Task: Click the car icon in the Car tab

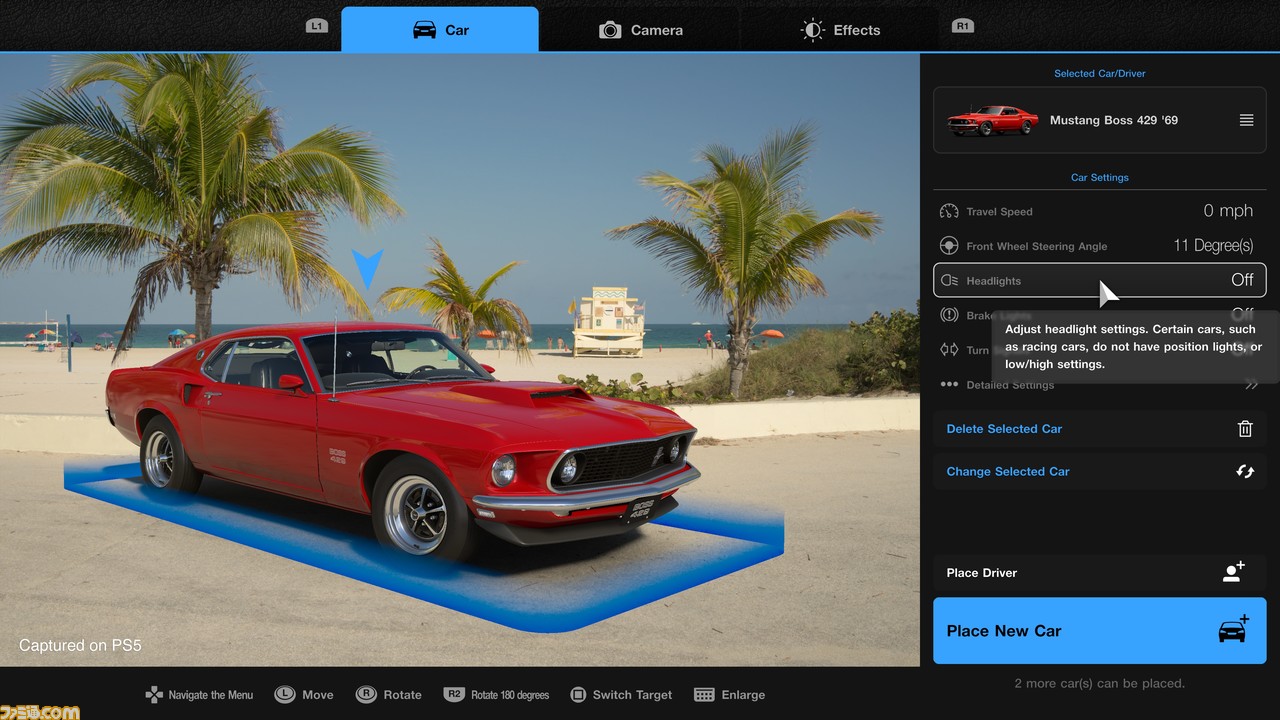Action: tap(424, 30)
